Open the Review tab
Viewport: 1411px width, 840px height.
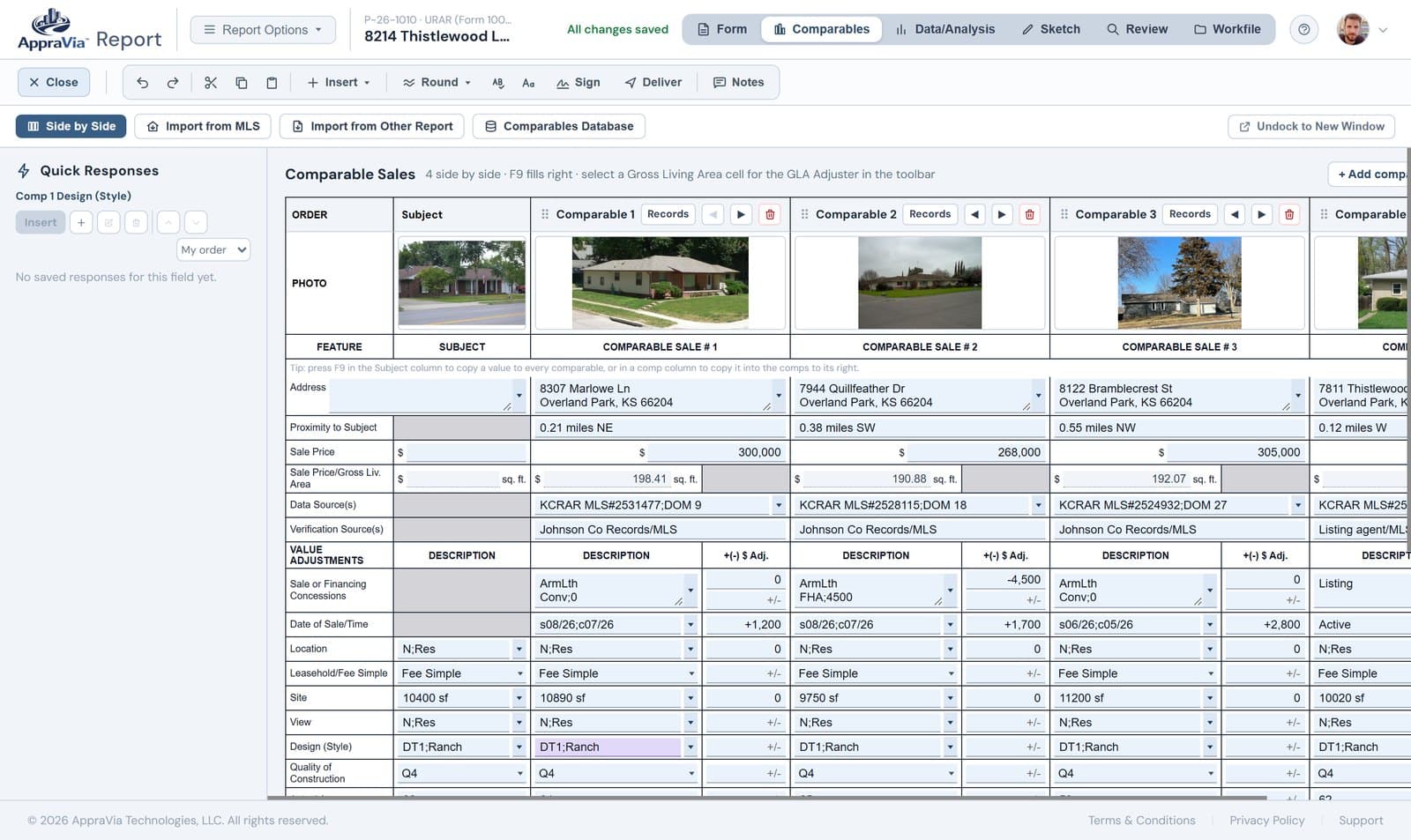pyautogui.click(x=1138, y=29)
